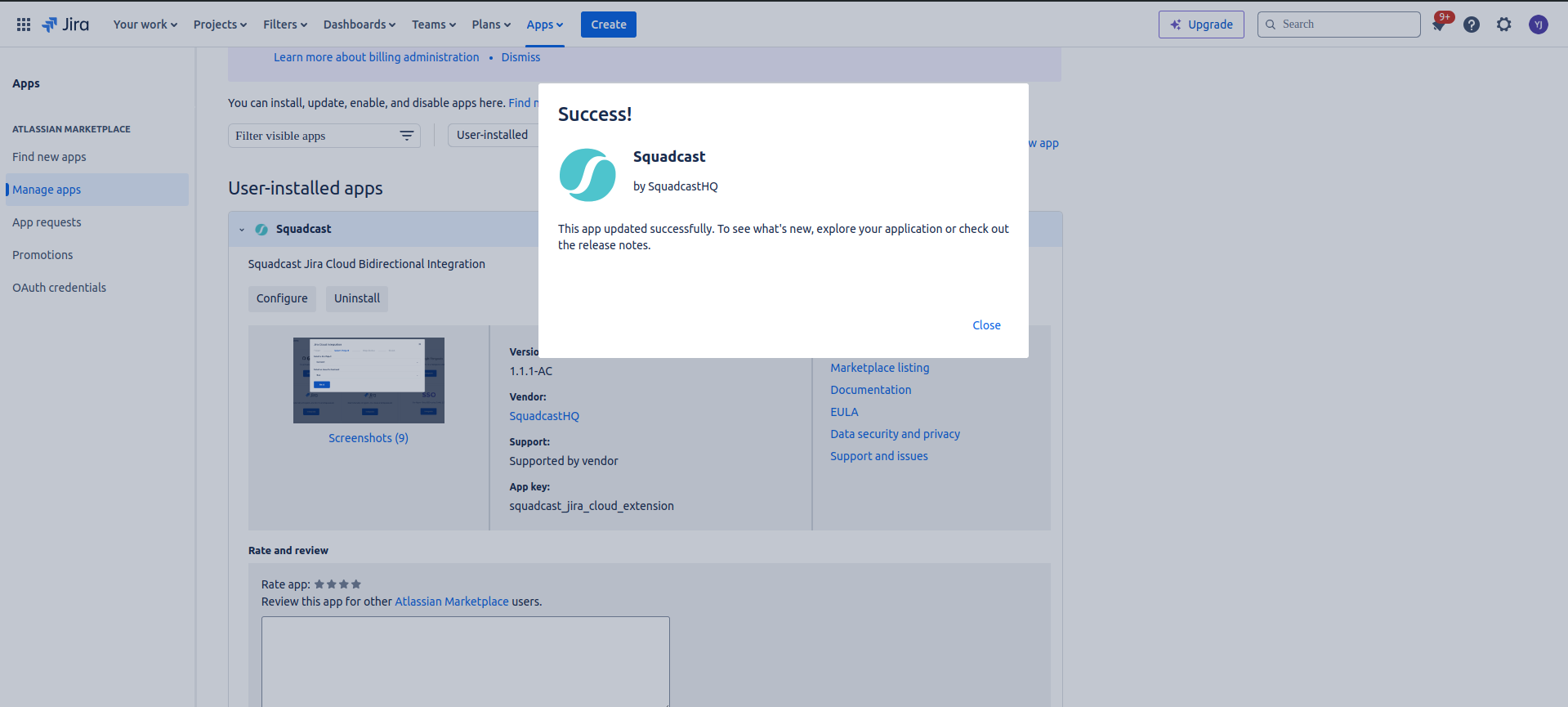
Task: Open the User-installed apps filter dropdown
Action: (493, 135)
